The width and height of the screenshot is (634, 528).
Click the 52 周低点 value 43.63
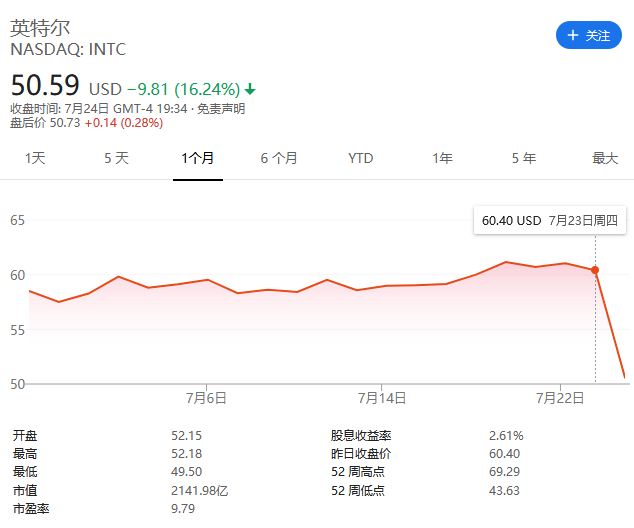(504, 490)
